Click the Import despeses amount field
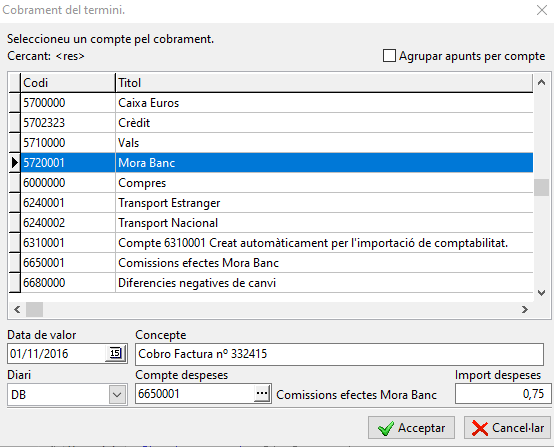Viewport: 554px width, 447px height. (x=503, y=394)
